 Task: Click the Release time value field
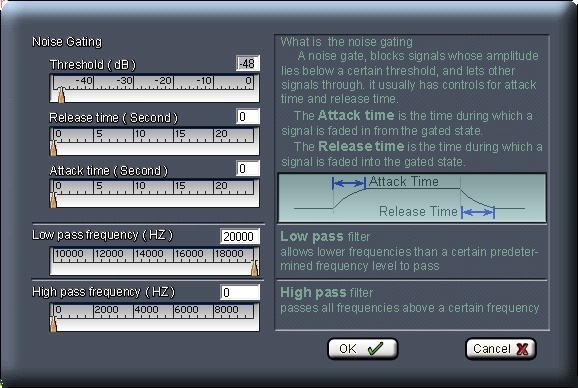[x=248, y=116]
